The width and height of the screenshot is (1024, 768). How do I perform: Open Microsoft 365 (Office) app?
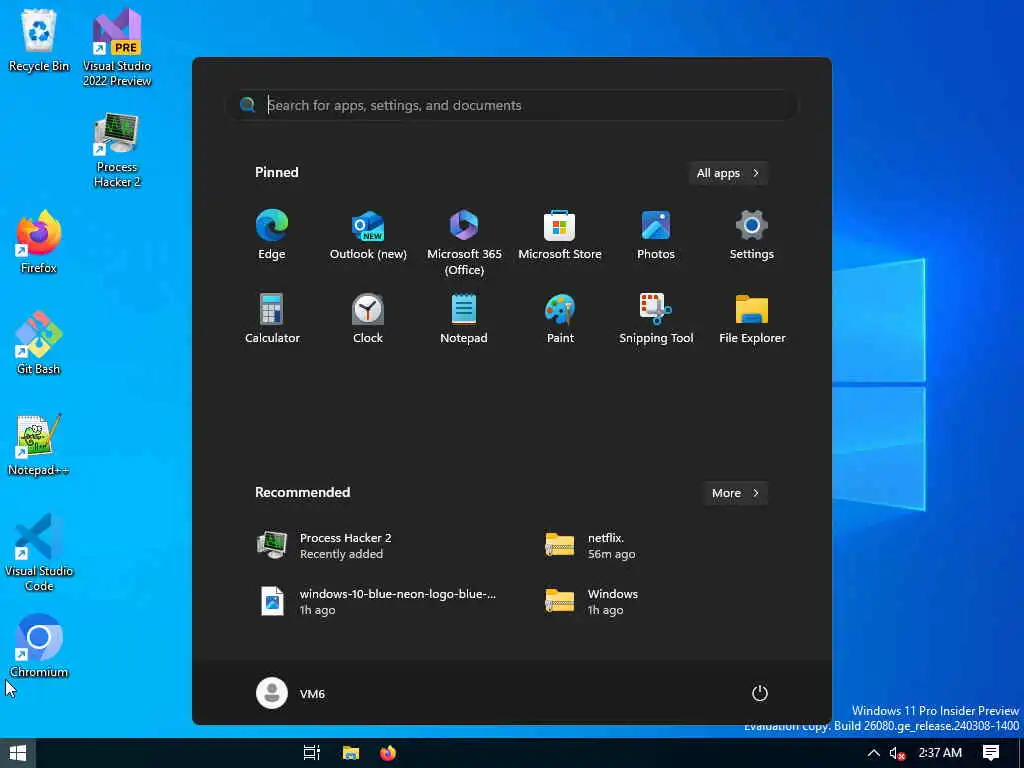click(464, 242)
